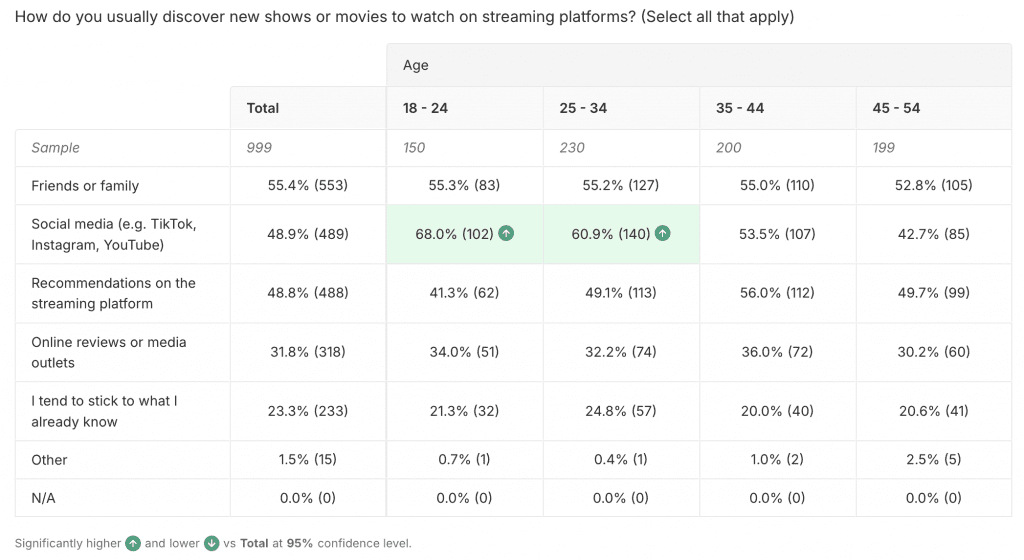Click the 56.0% (112) cell
Image resolution: width=1024 pixels, height=560 pixels.
point(777,293)
